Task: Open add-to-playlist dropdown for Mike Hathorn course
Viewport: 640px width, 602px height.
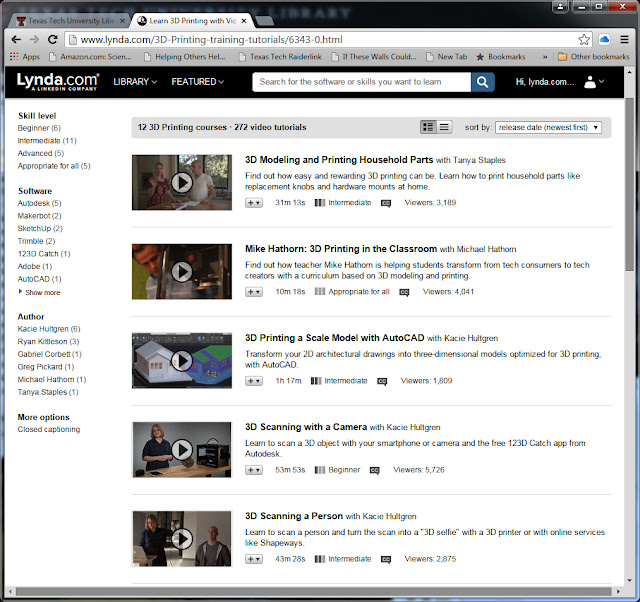Action: click(x=253, y=292)
